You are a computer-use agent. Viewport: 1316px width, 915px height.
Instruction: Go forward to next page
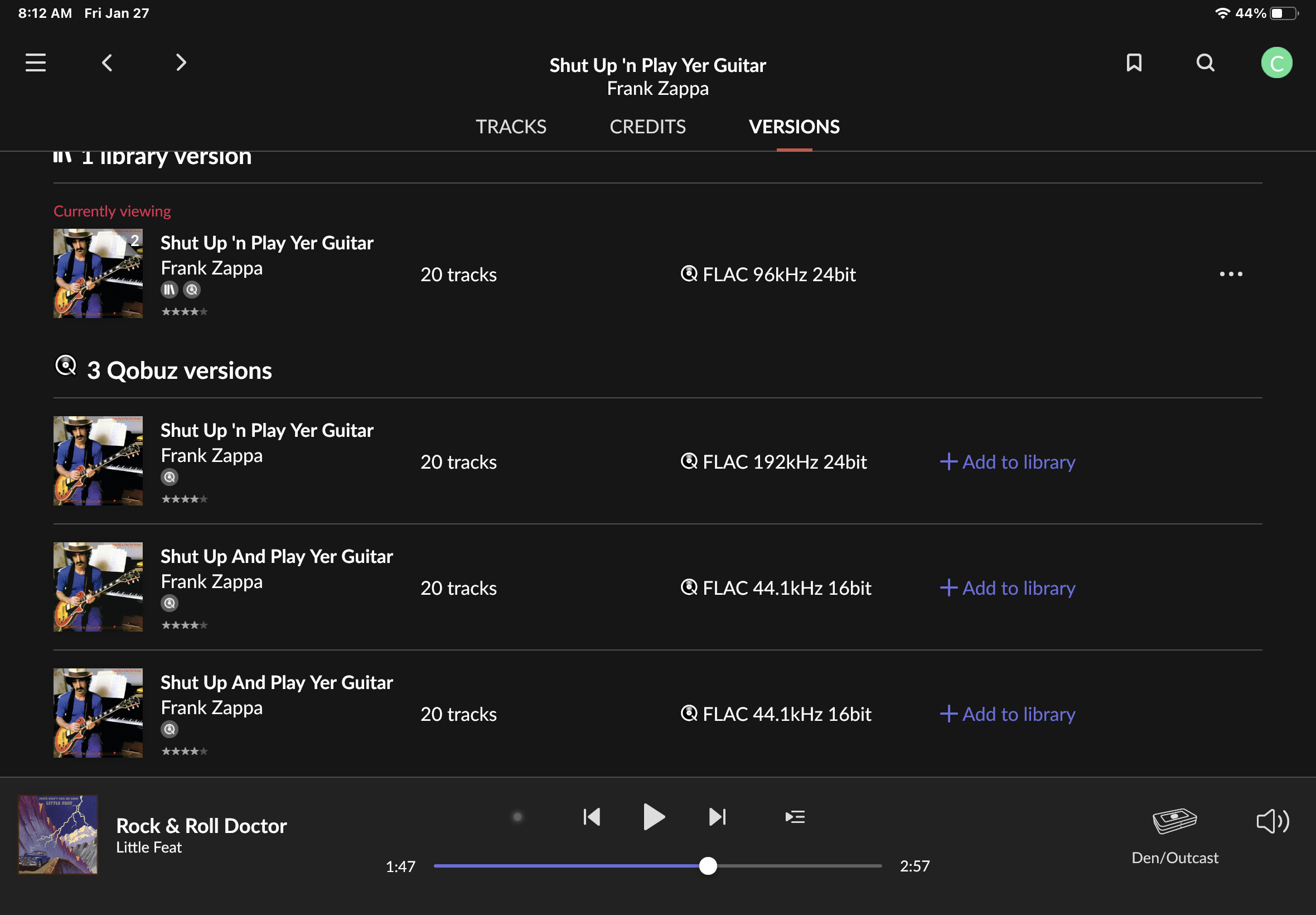(x=181, y=62)
